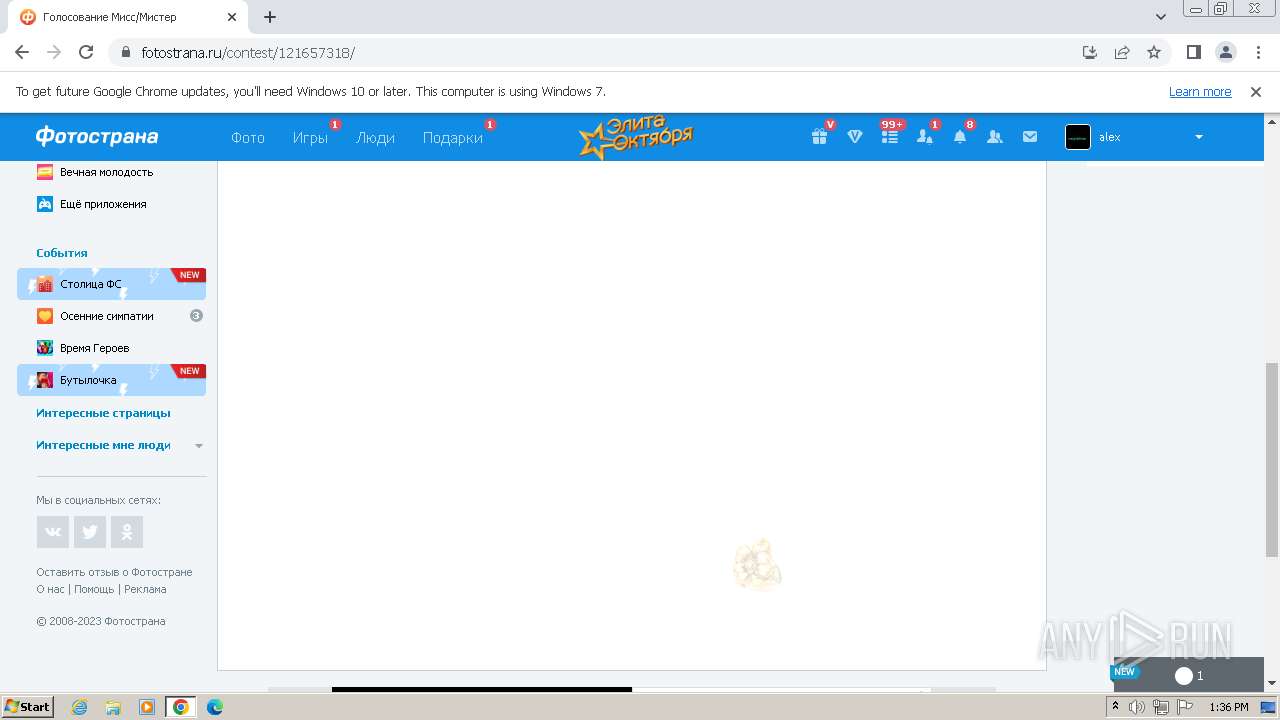Open a new browser tab
Viewport: 1280px width, 720px height.
tap(270, 17)
